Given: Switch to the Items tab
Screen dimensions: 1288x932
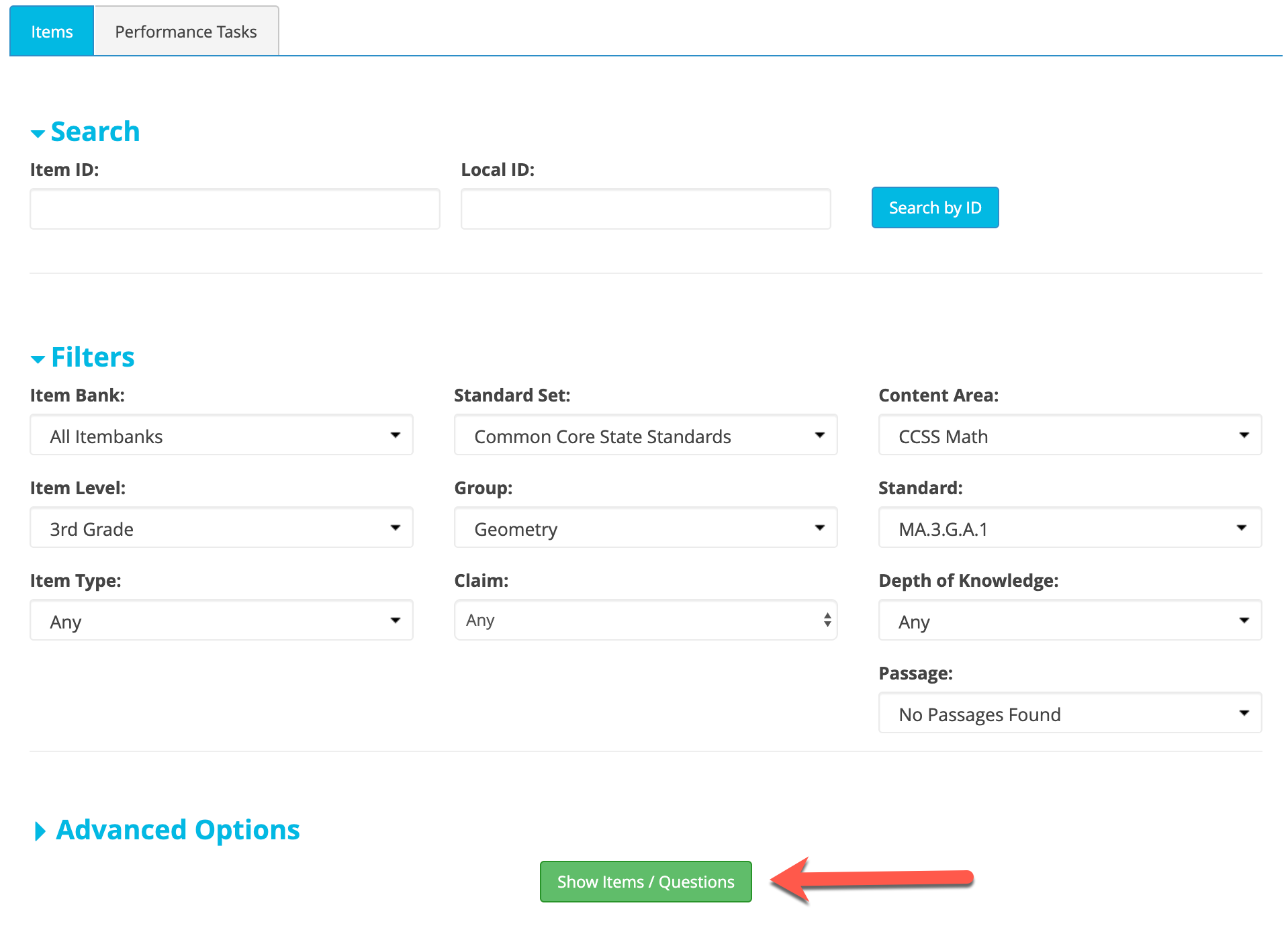Looking at the screenshot, I should coord(52,31).
